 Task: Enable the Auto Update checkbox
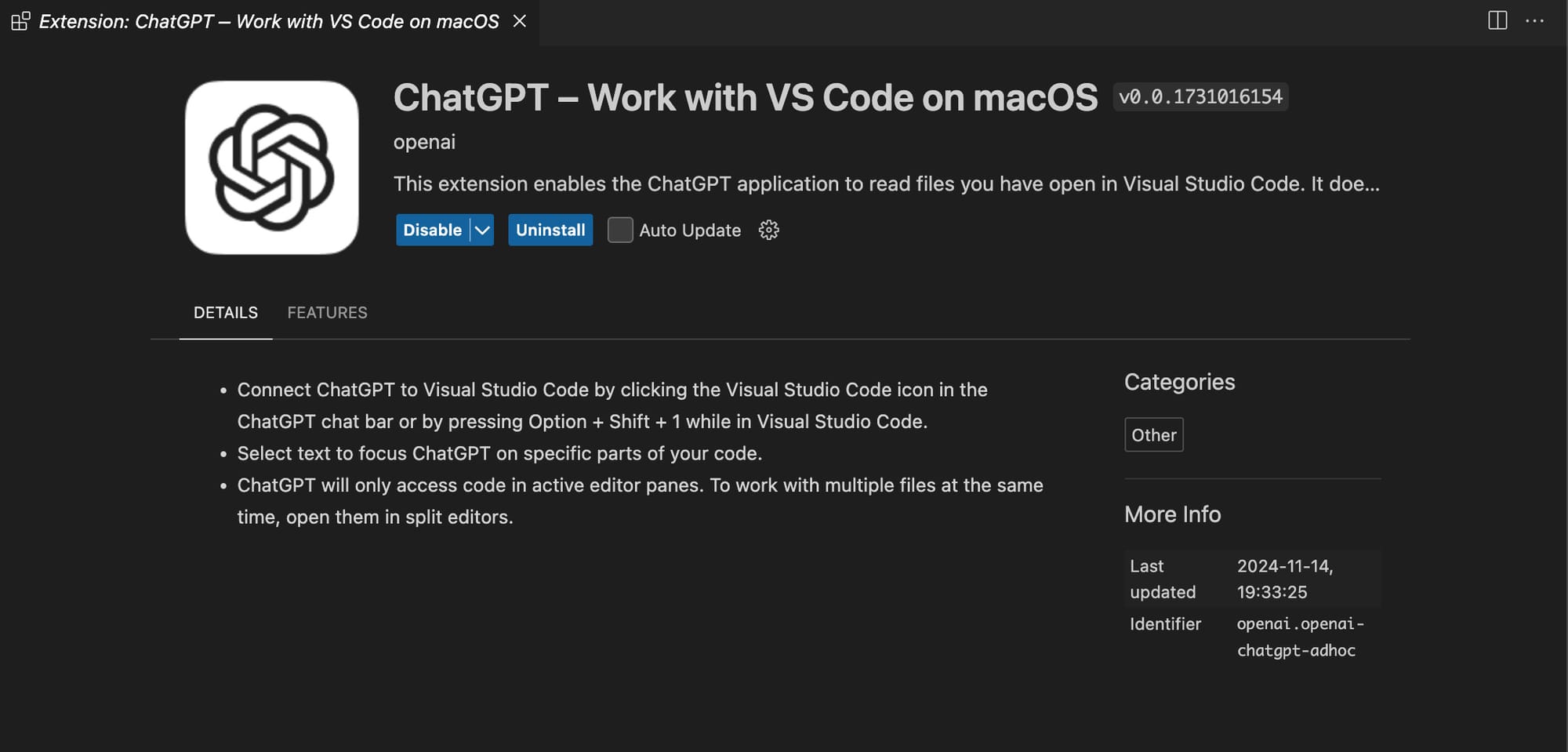(619, 230)
